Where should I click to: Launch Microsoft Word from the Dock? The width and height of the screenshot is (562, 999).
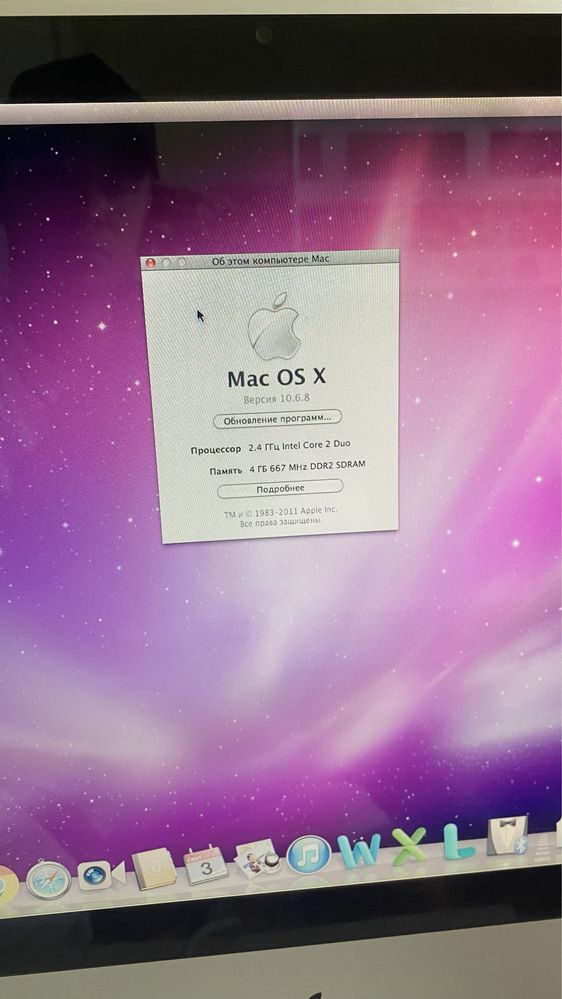click(359, 850)
